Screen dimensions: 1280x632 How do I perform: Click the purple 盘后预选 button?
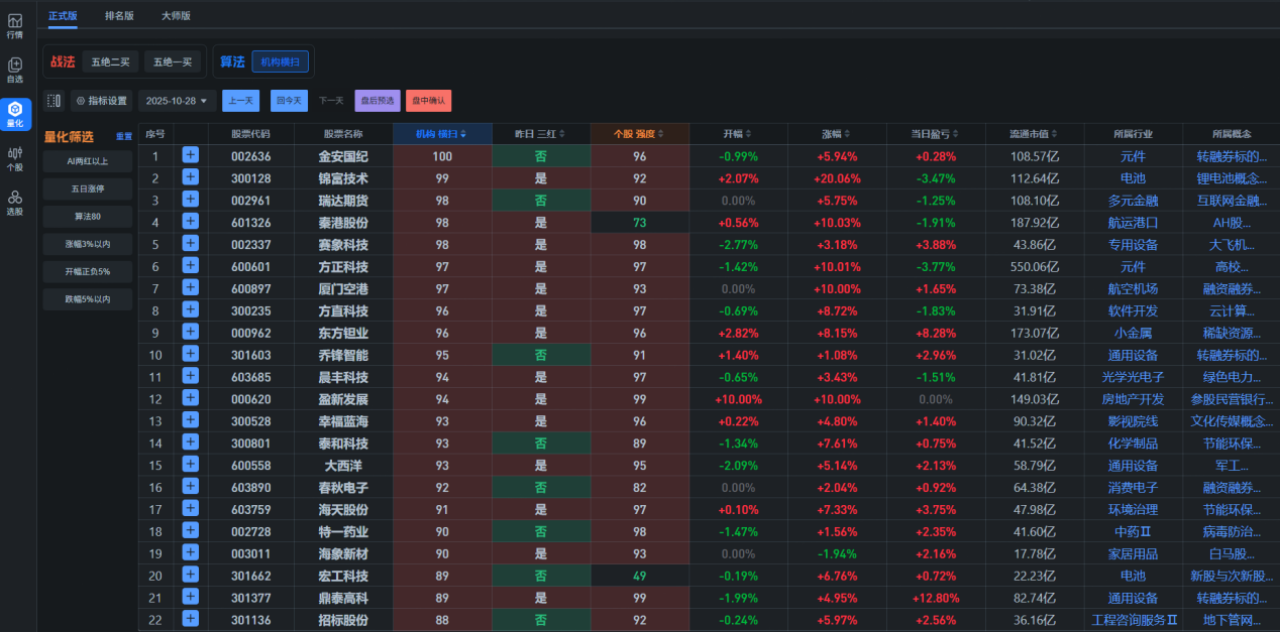(x=377, y=101)
